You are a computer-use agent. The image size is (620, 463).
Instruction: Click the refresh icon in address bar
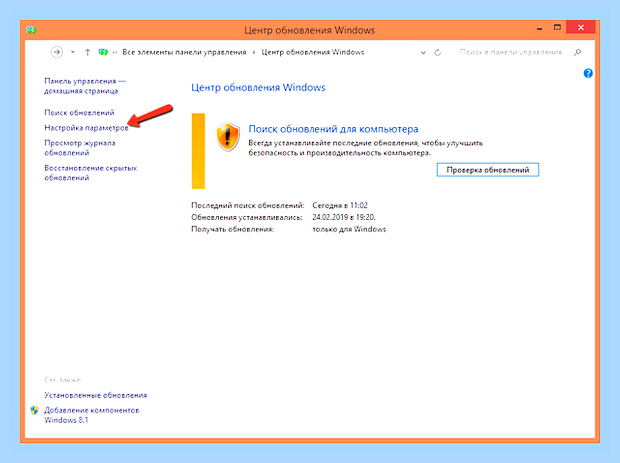click(x=437, y=53)
